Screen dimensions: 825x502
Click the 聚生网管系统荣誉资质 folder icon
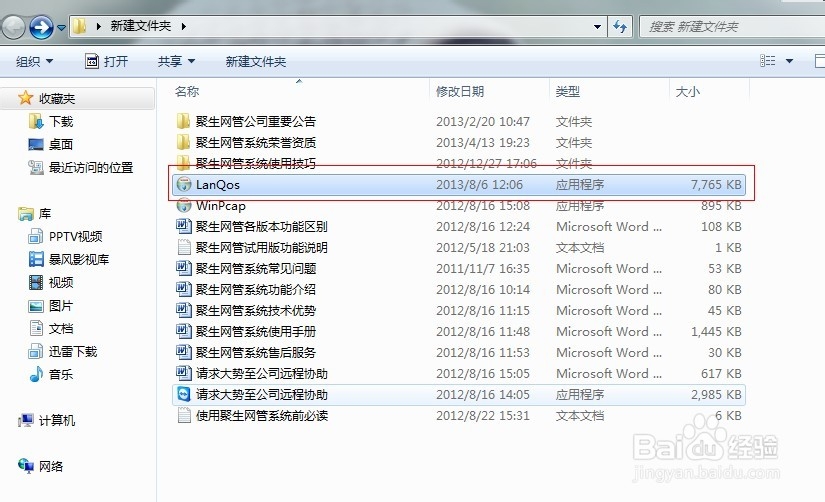point(183,143)
